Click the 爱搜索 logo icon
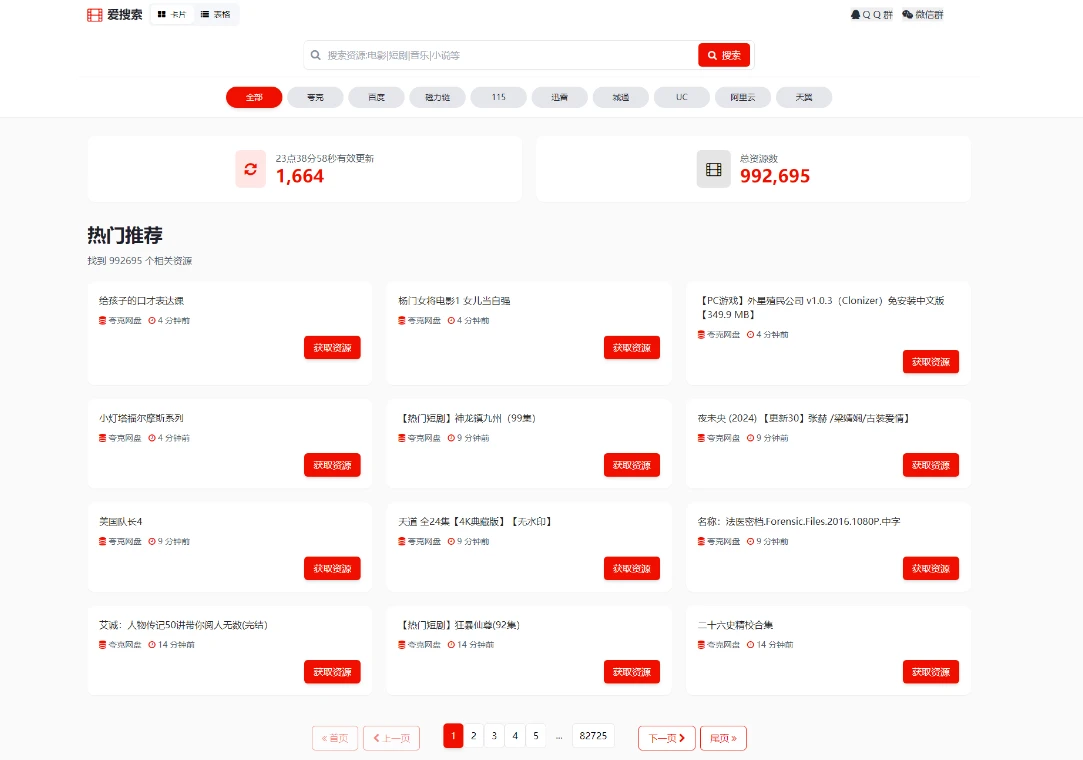 [95, 15]
